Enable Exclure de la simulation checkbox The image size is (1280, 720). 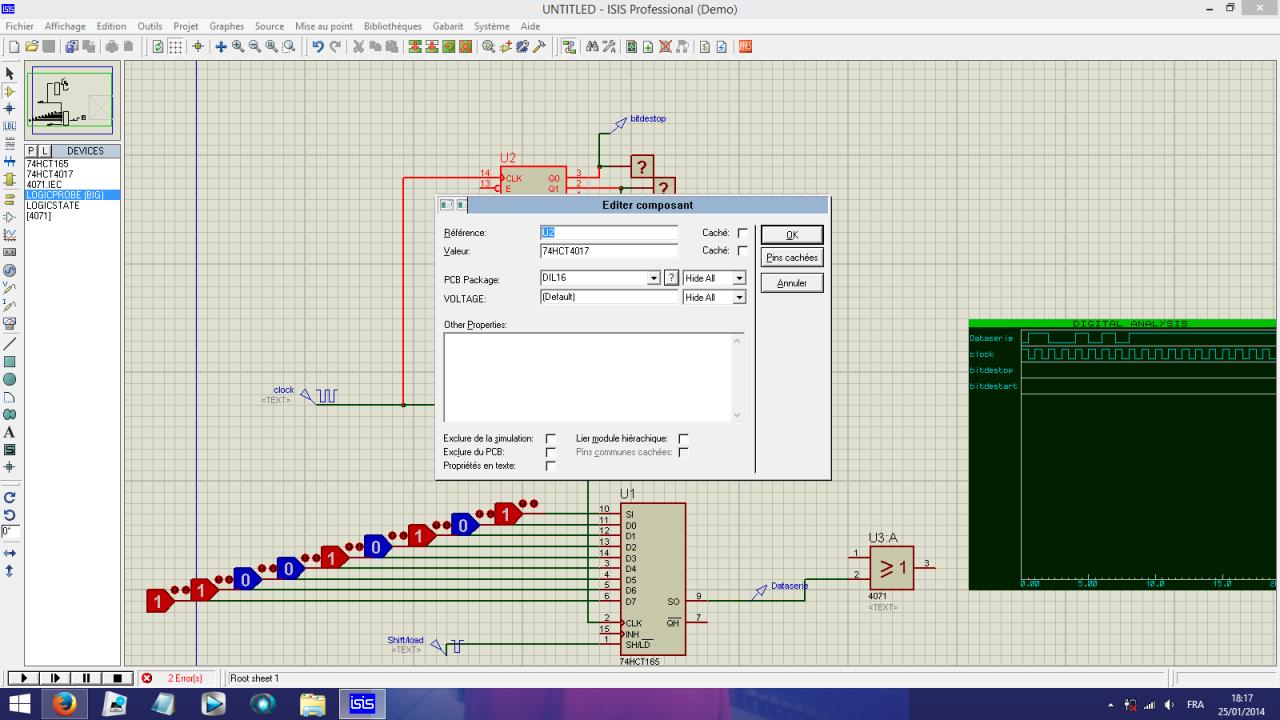click(550, 439)
